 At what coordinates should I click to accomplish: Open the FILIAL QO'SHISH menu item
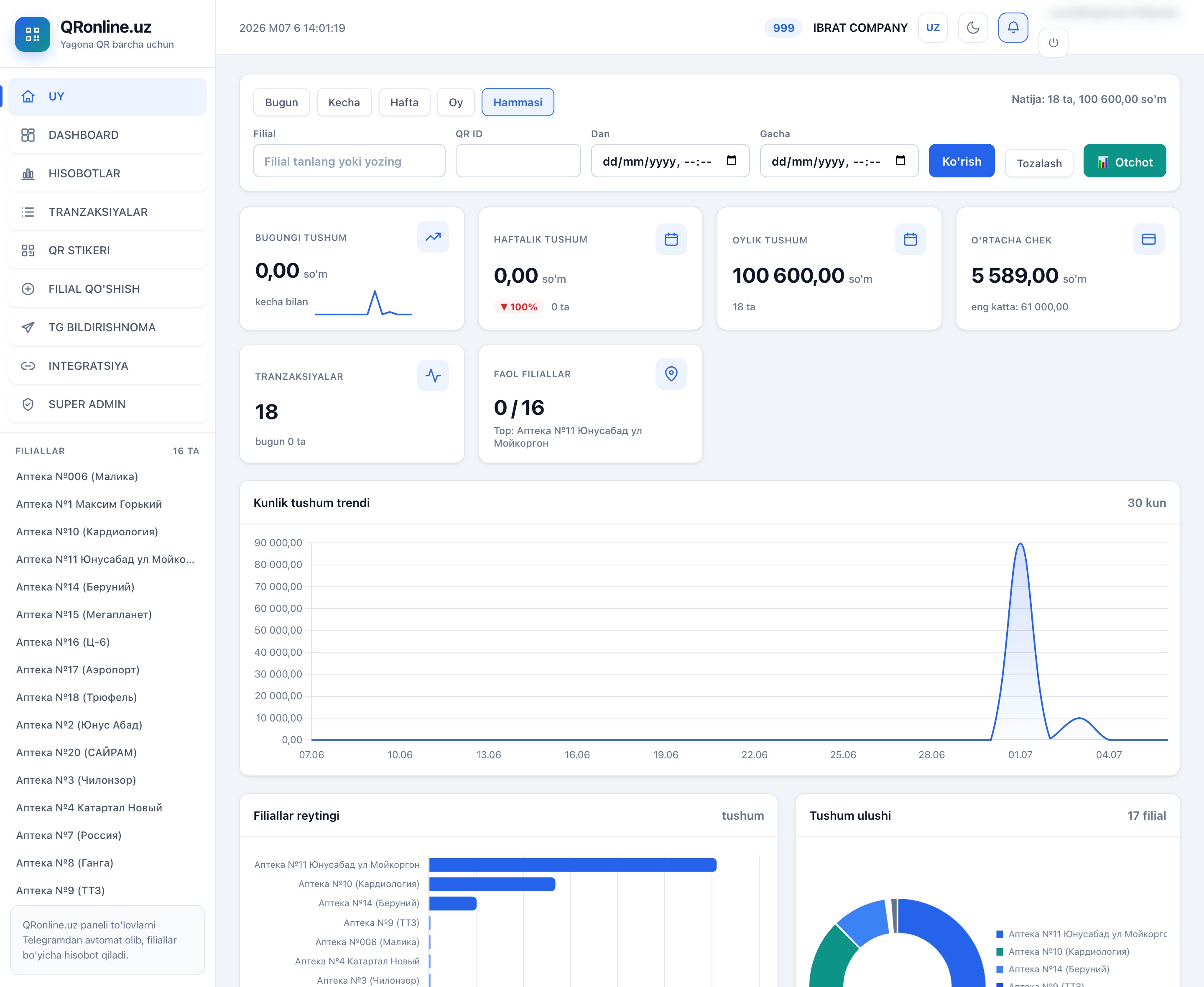(107, 289)
